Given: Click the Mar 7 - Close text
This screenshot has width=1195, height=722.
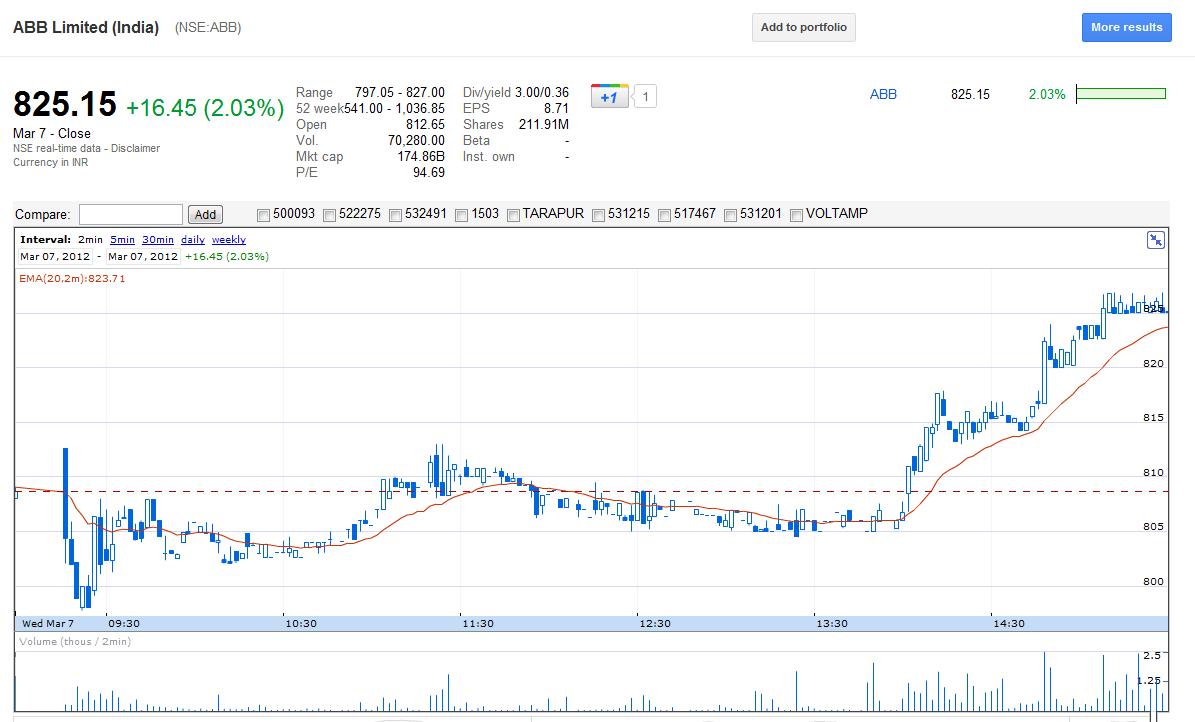Looking at the screenshot, I should coord(52,133).
